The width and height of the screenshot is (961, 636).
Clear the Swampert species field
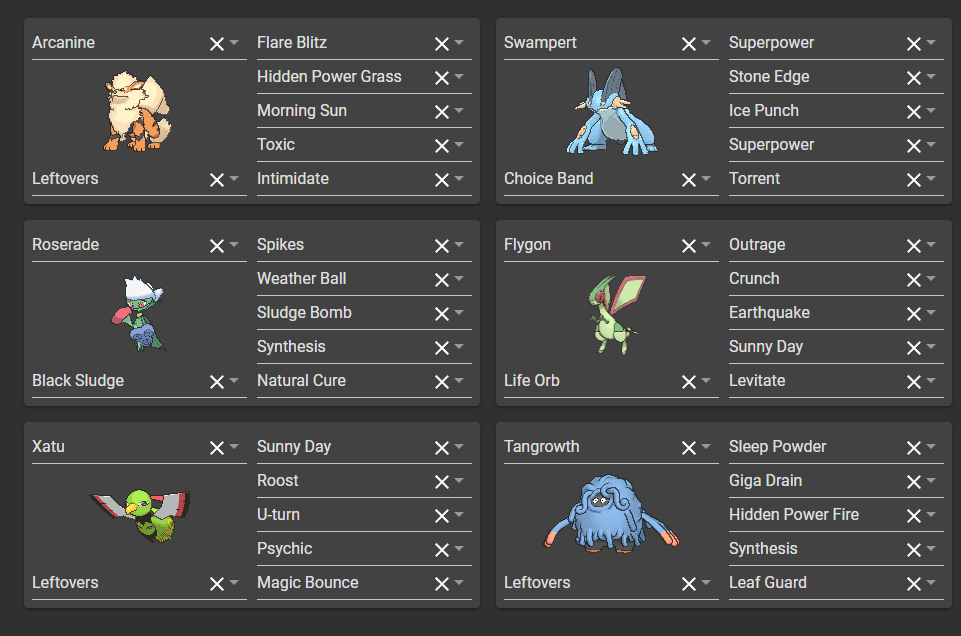click(688, 44)
